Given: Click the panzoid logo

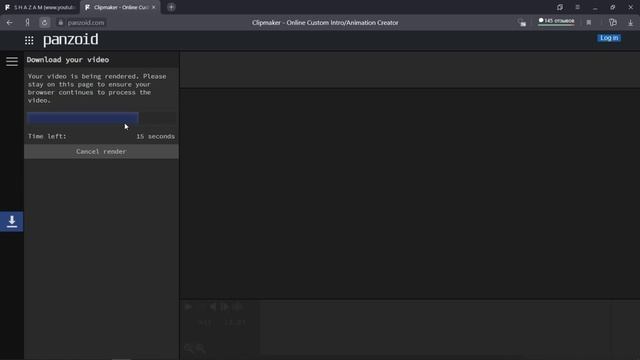Looking at the screenshot, I should pyautogui.click(x=71, y=40).
